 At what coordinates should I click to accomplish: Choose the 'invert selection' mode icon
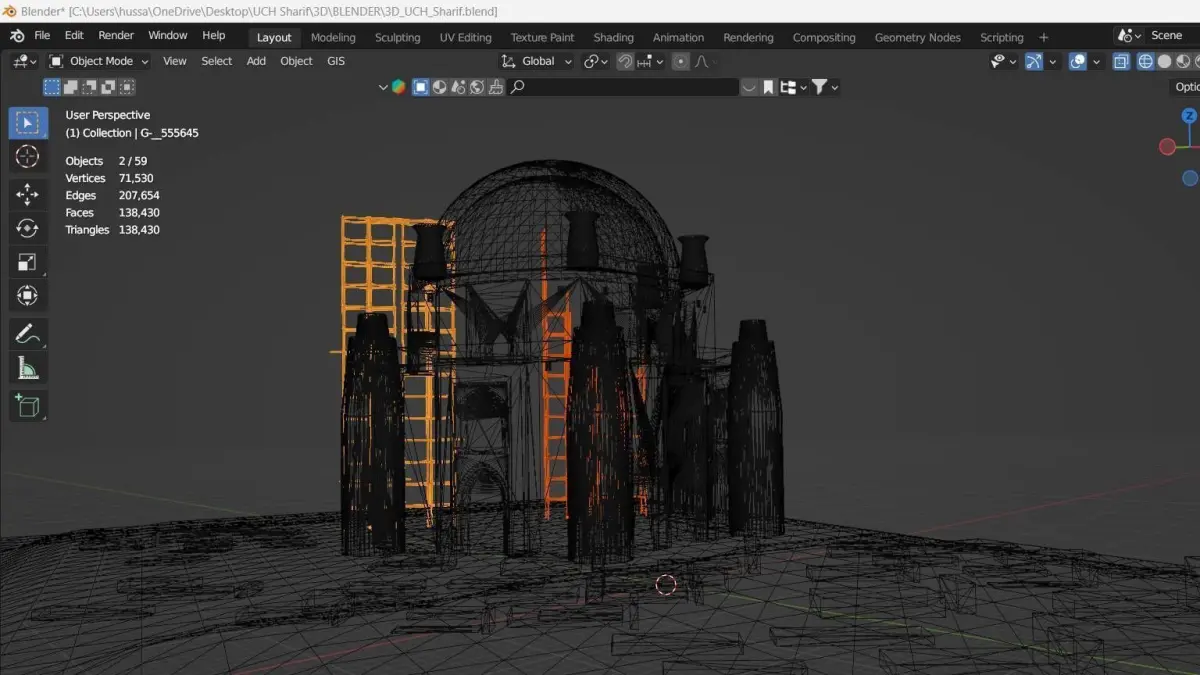[x=108, y=87]
